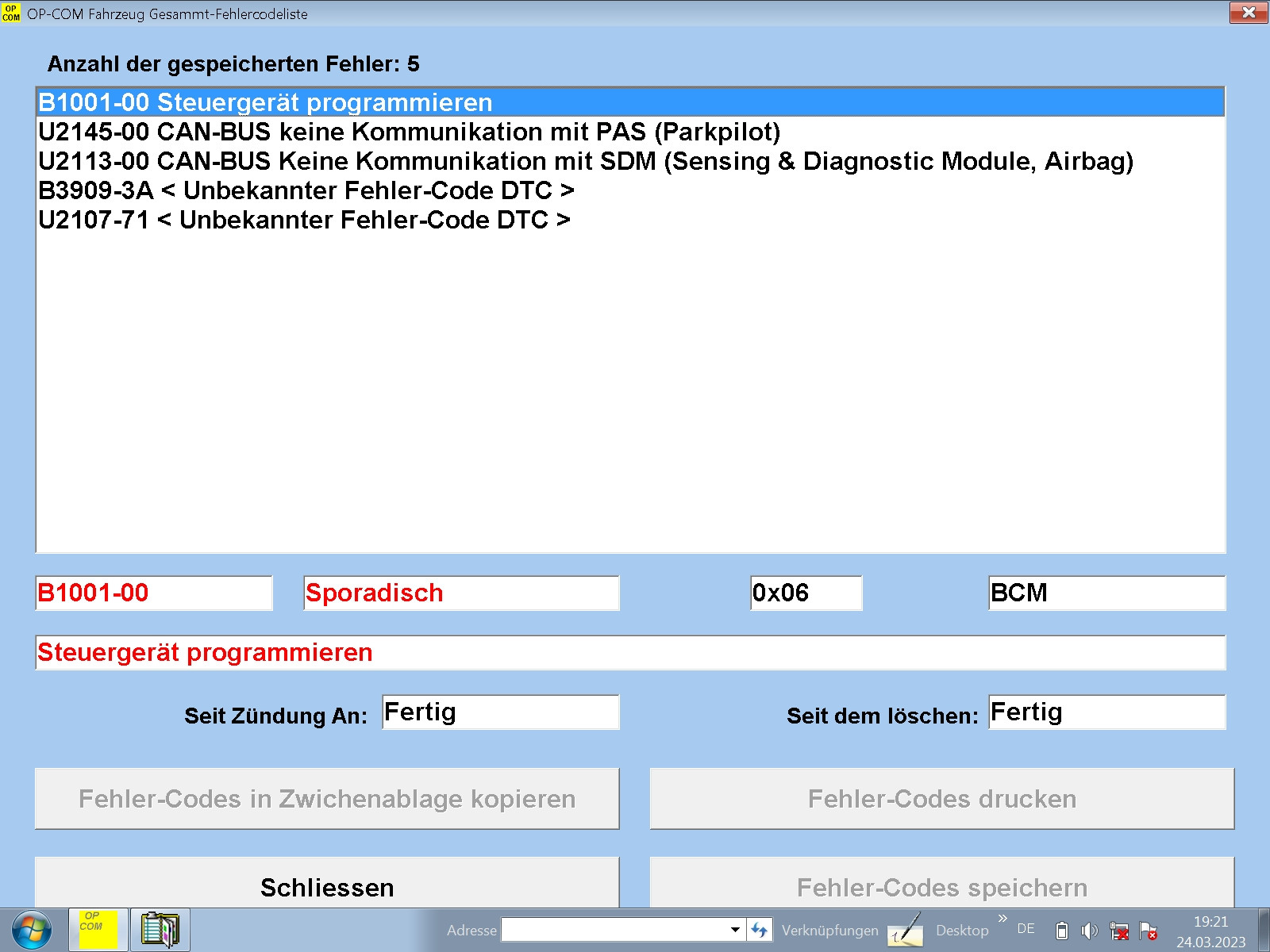Click Fehler-Codes drucken button
Screen dimensions: 1270x952
click(941, 799)
